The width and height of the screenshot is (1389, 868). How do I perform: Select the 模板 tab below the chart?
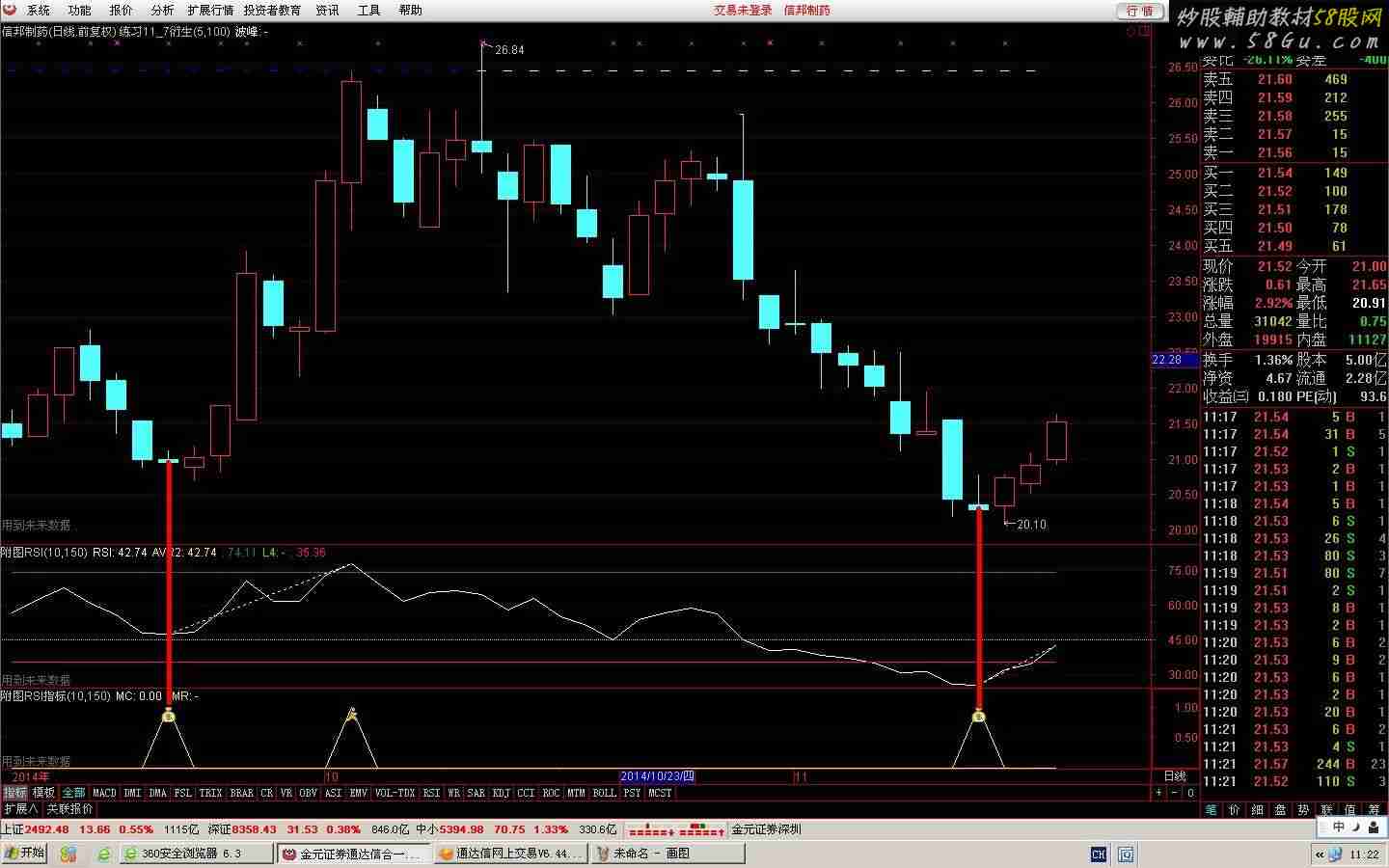point(44,793)
